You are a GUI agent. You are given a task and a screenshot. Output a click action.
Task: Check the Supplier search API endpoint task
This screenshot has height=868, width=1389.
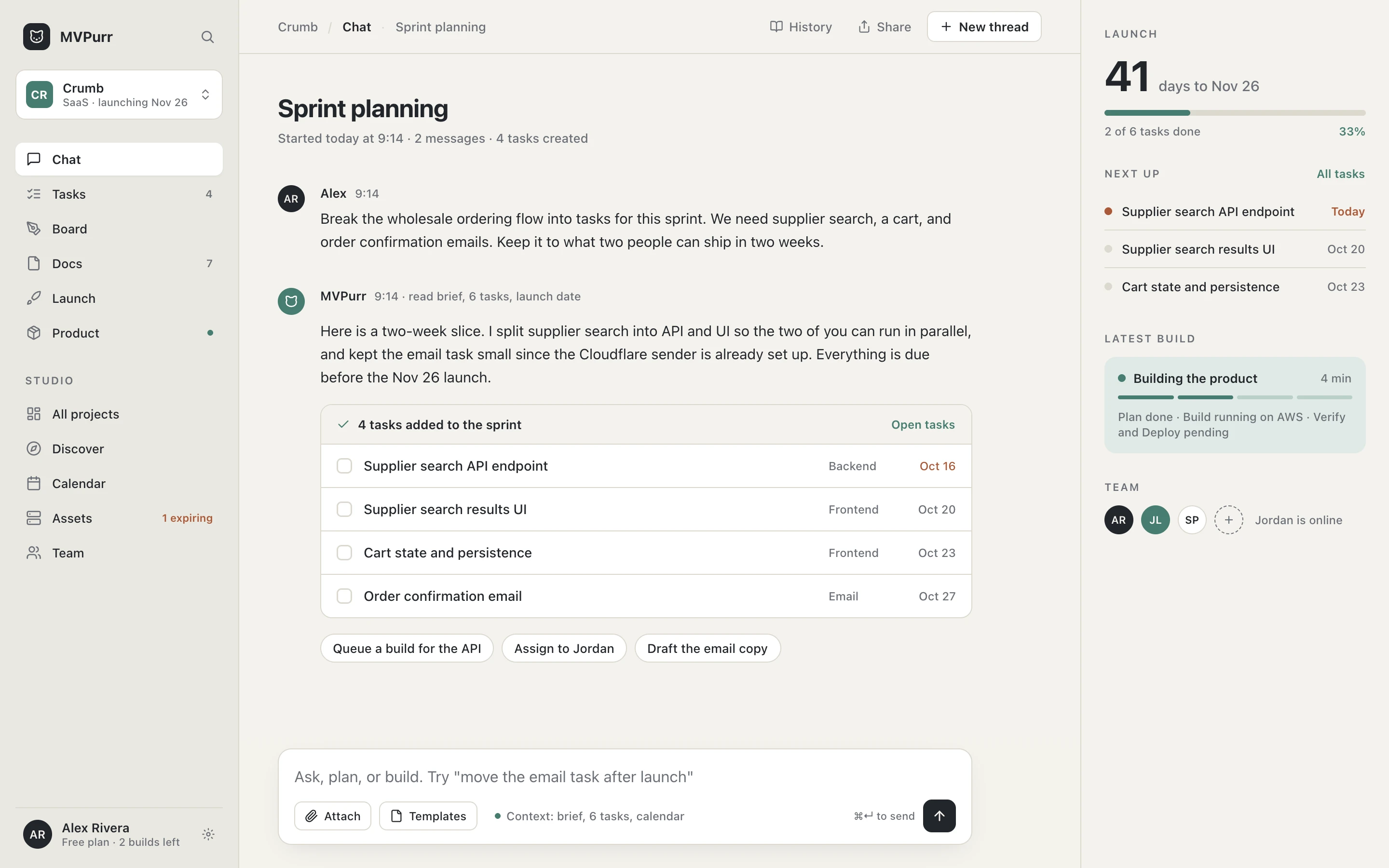pyautogui.click(x=344, y=465)
